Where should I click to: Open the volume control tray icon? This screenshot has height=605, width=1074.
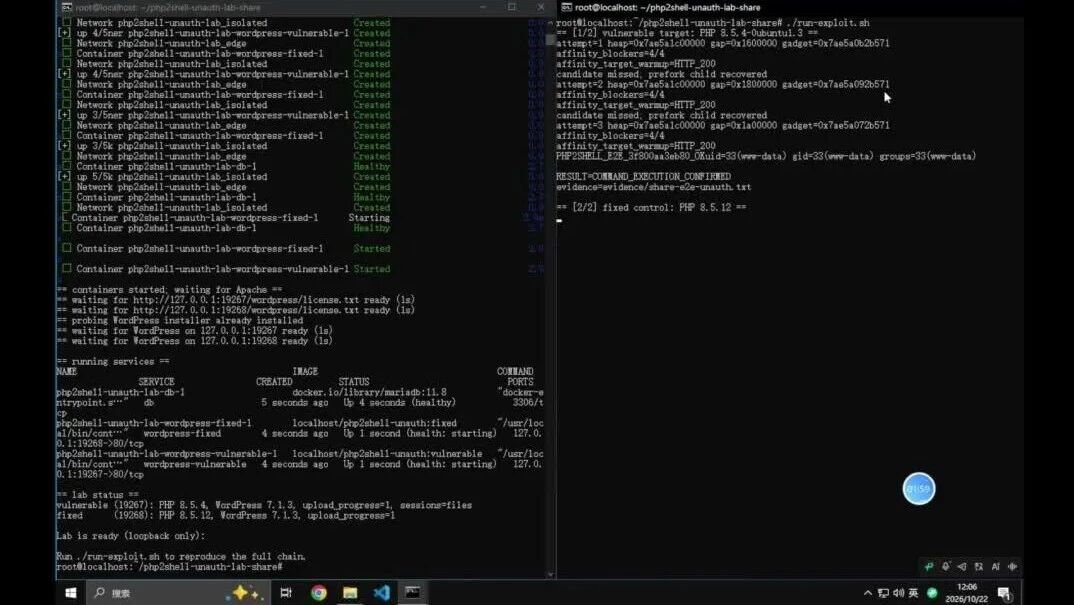[x=899, y=593]
